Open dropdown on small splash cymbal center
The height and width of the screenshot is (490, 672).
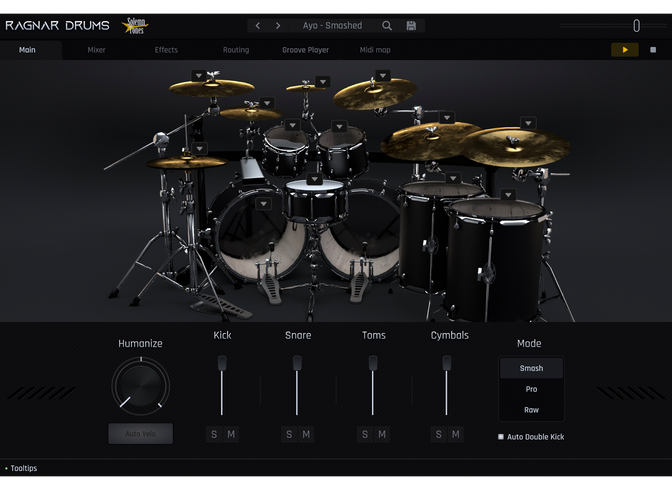pos(323,81)
